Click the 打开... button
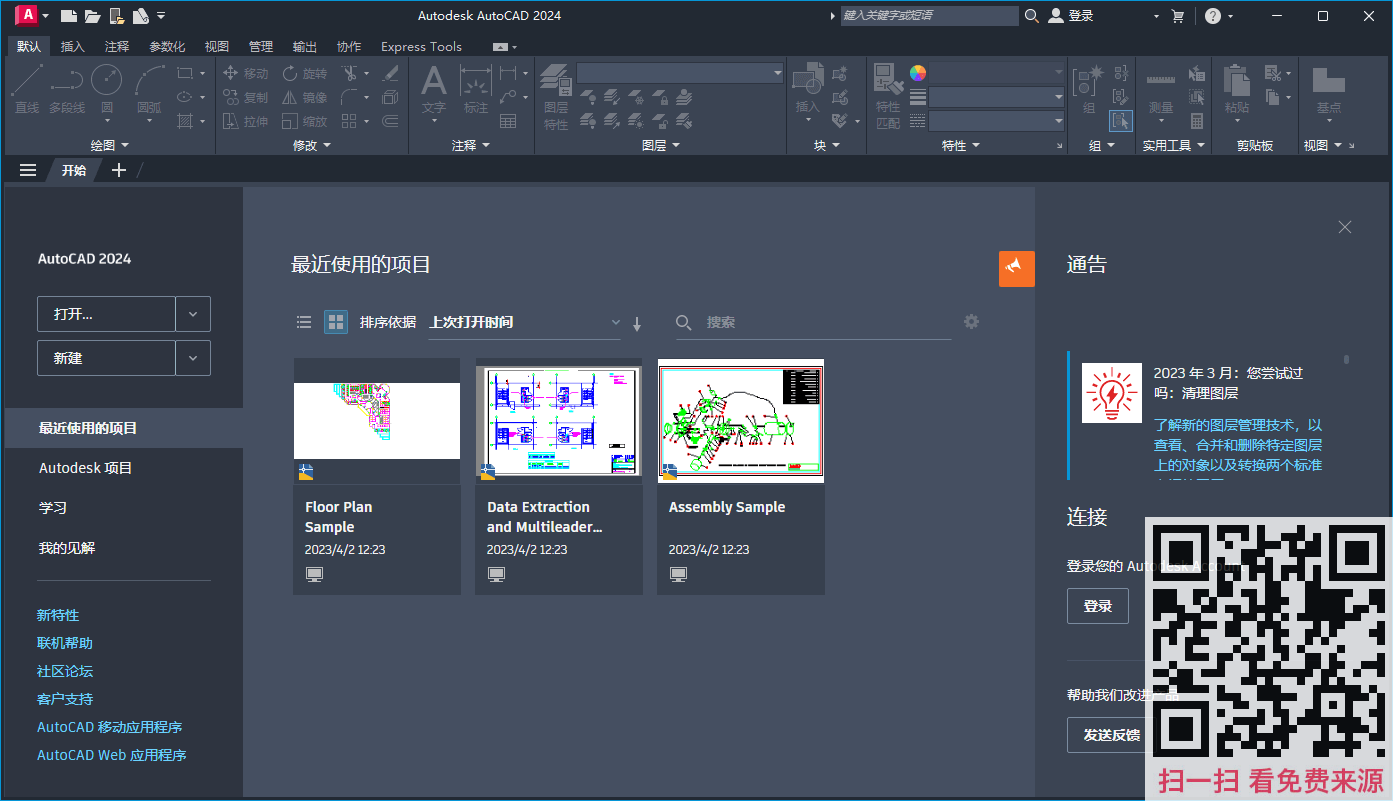 [x=106, y=314]
